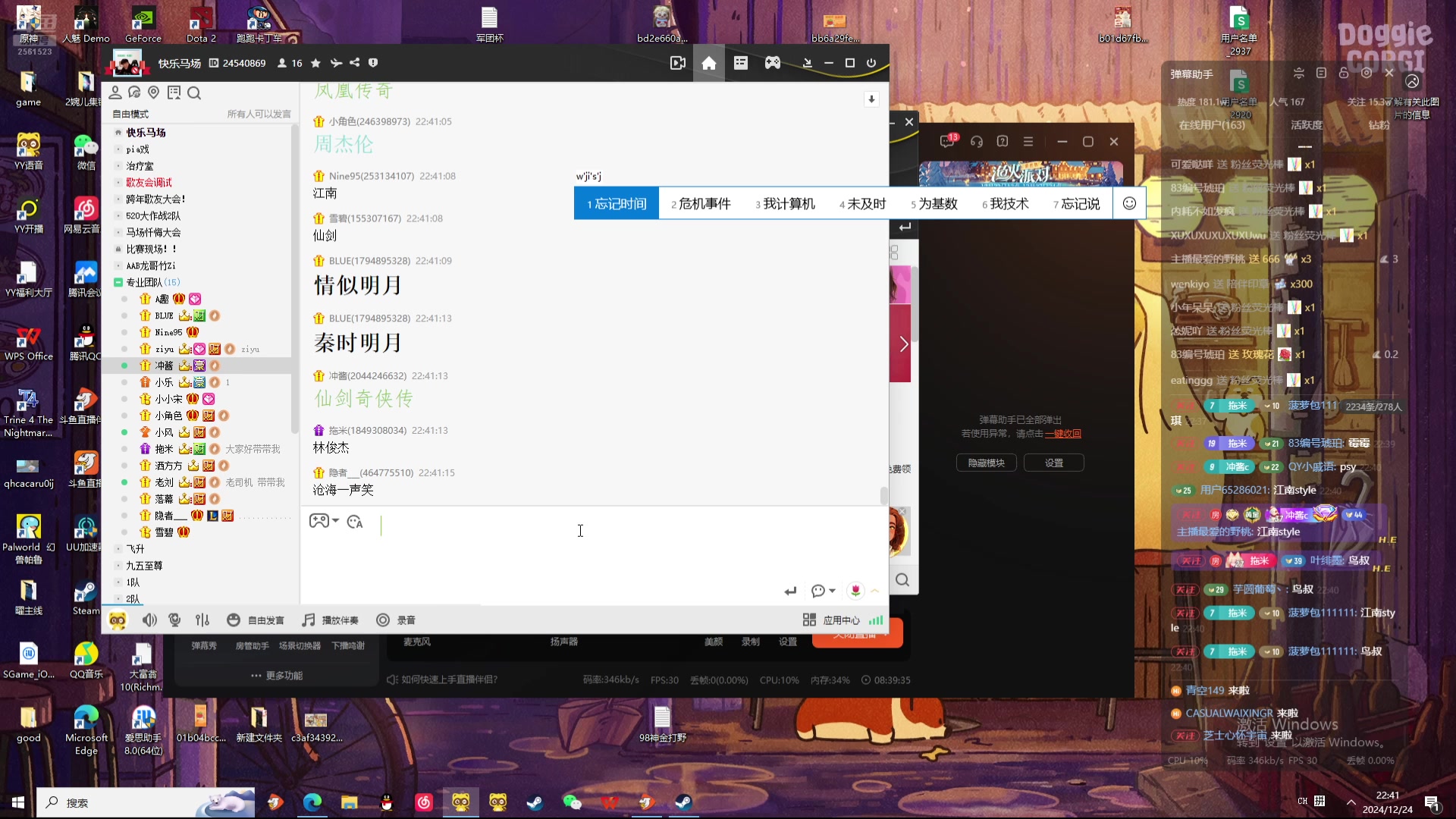
Task: Open the 歌友会调试 channel
Action: [x=149, y=183]
